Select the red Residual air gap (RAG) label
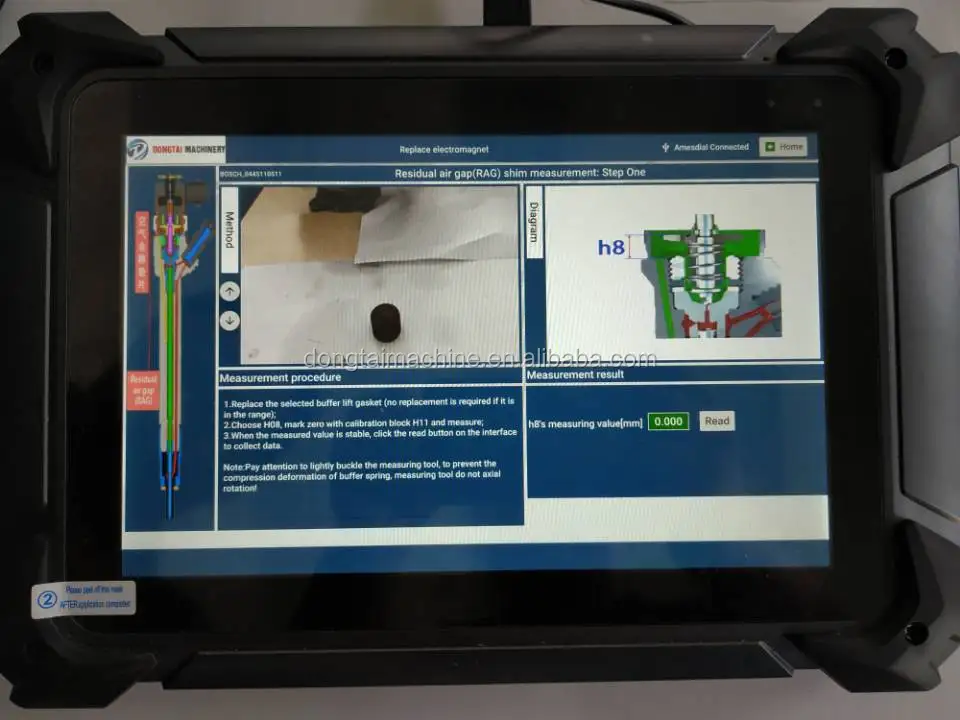 click(143, 390)
